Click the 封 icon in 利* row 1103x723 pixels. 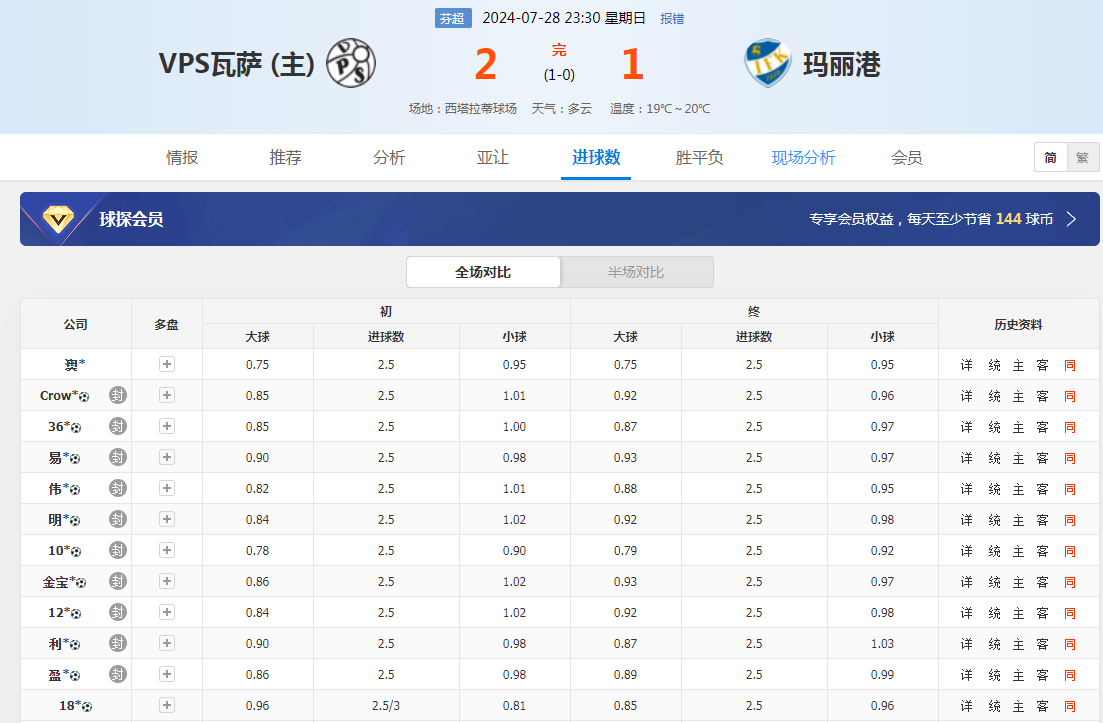click(118, 643)
